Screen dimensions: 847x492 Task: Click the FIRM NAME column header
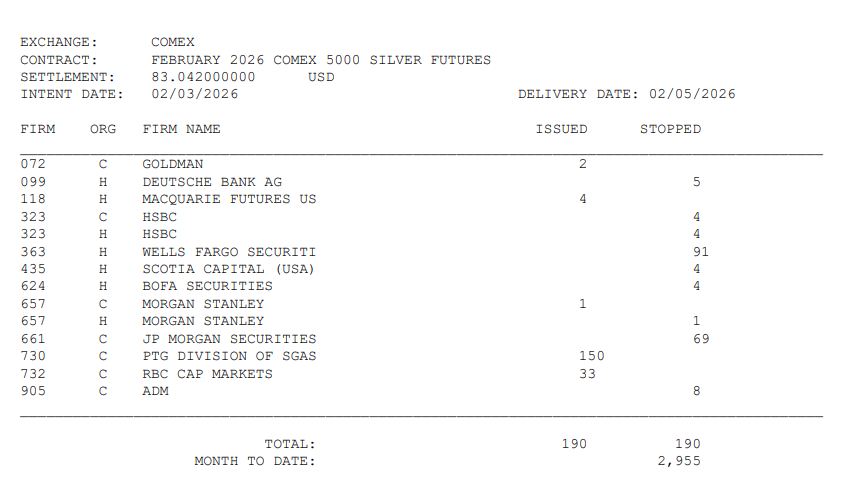click(x=182, y=130)
